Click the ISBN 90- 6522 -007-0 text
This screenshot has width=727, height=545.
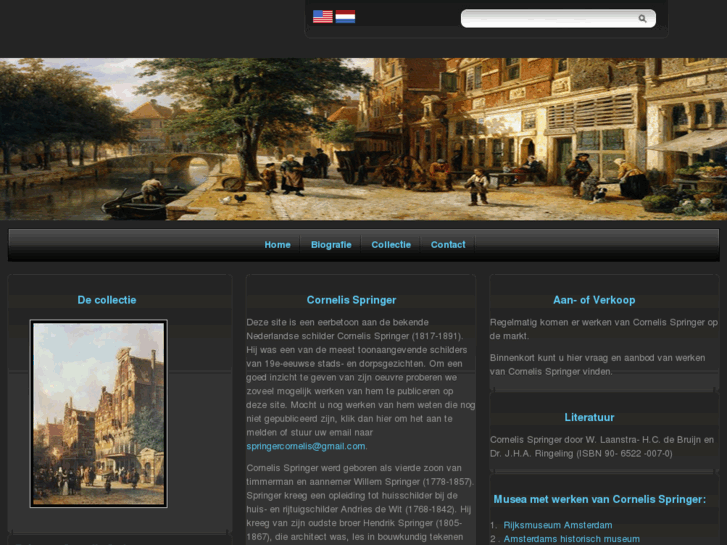pyautogui.click(x=624, y=454)
